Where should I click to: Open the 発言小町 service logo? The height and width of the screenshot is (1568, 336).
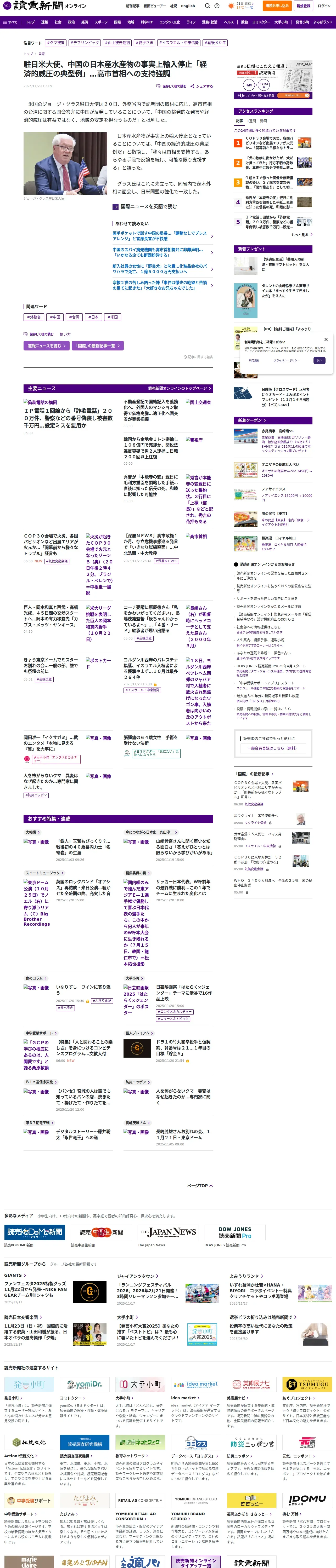29,1385
